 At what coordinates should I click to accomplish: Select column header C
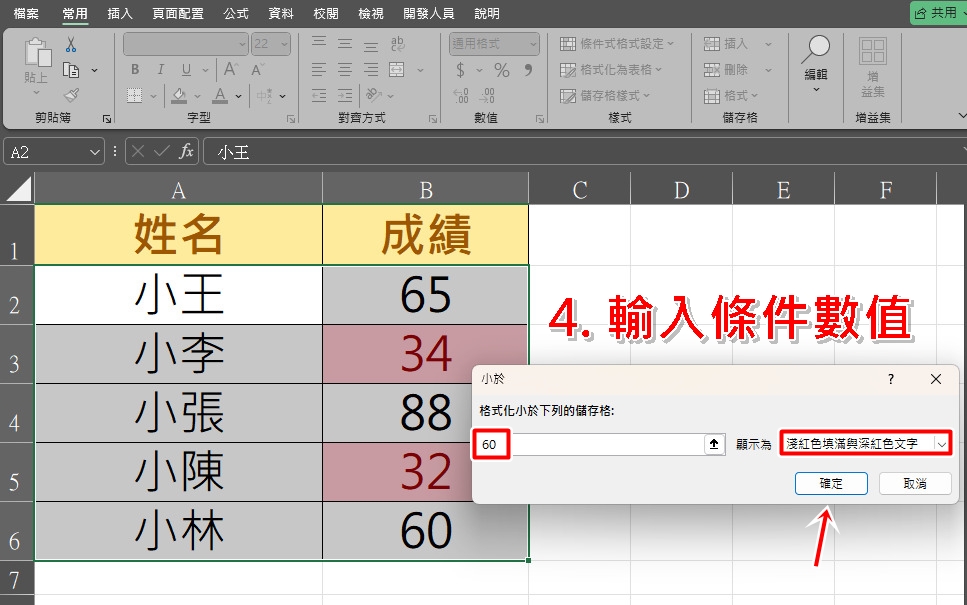[x=579, y=189]
